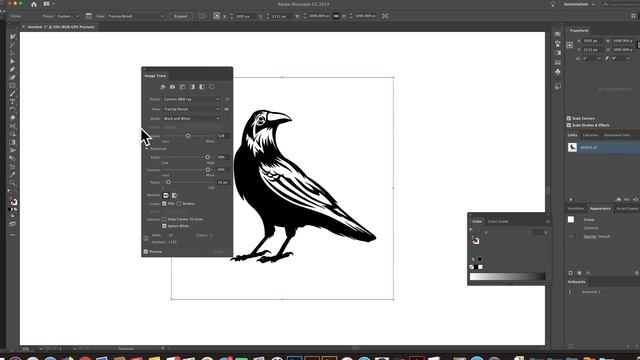The height and width of the screenshot is (360, 640).
Task: Choose the Overlapping method icon
Action: (x=174, y=196)
